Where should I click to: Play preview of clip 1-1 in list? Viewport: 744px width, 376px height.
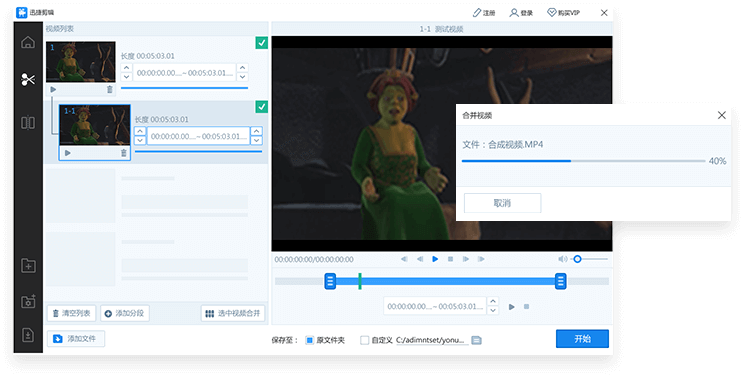[x=68, y=153]
